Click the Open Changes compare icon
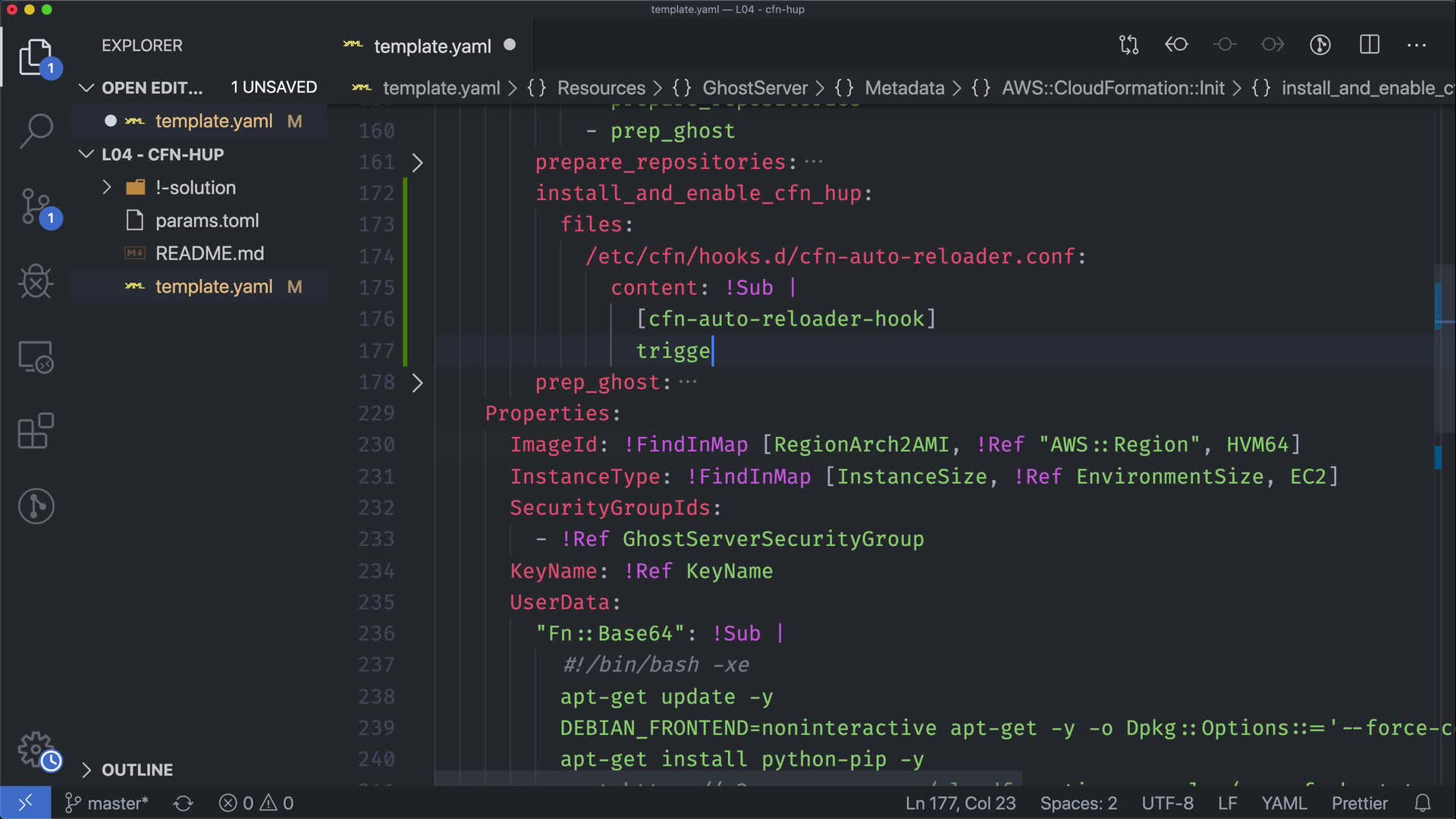The image size is (1456, 819). point(1128,45)
